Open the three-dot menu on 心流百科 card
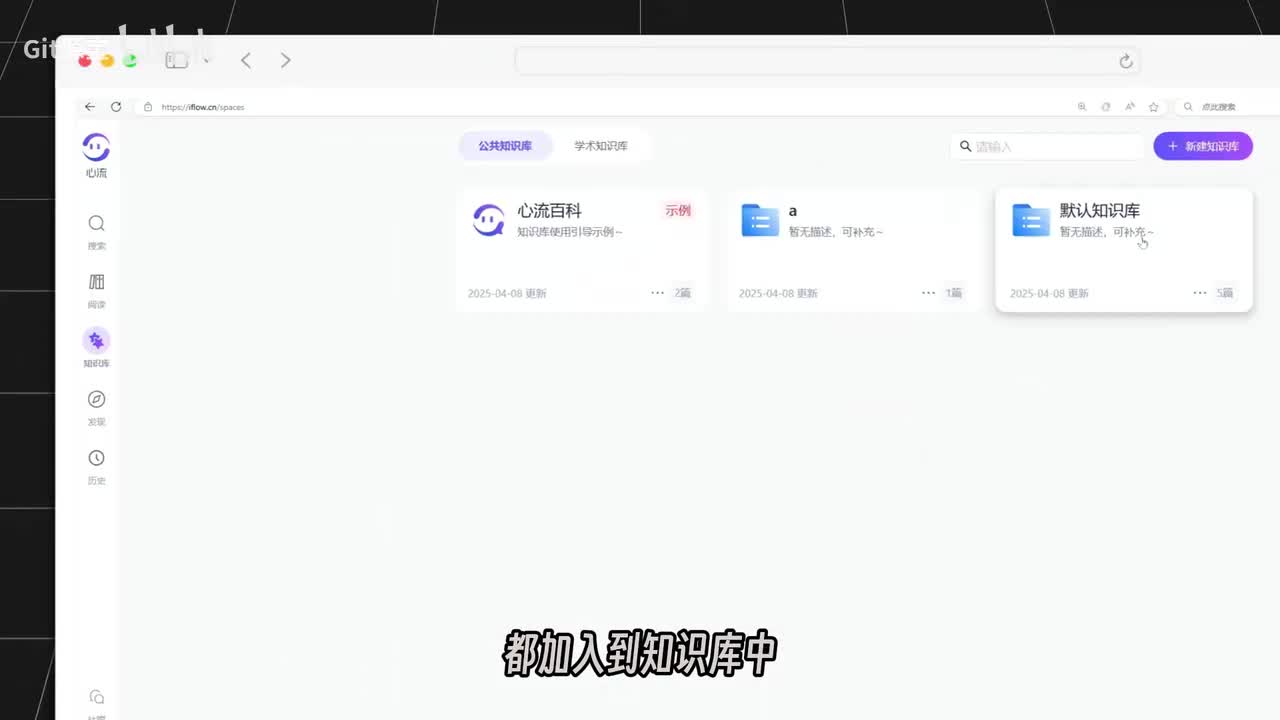The width and height of the screenshot is (1280, 720). pyautogui.click(x=657, y=293)
